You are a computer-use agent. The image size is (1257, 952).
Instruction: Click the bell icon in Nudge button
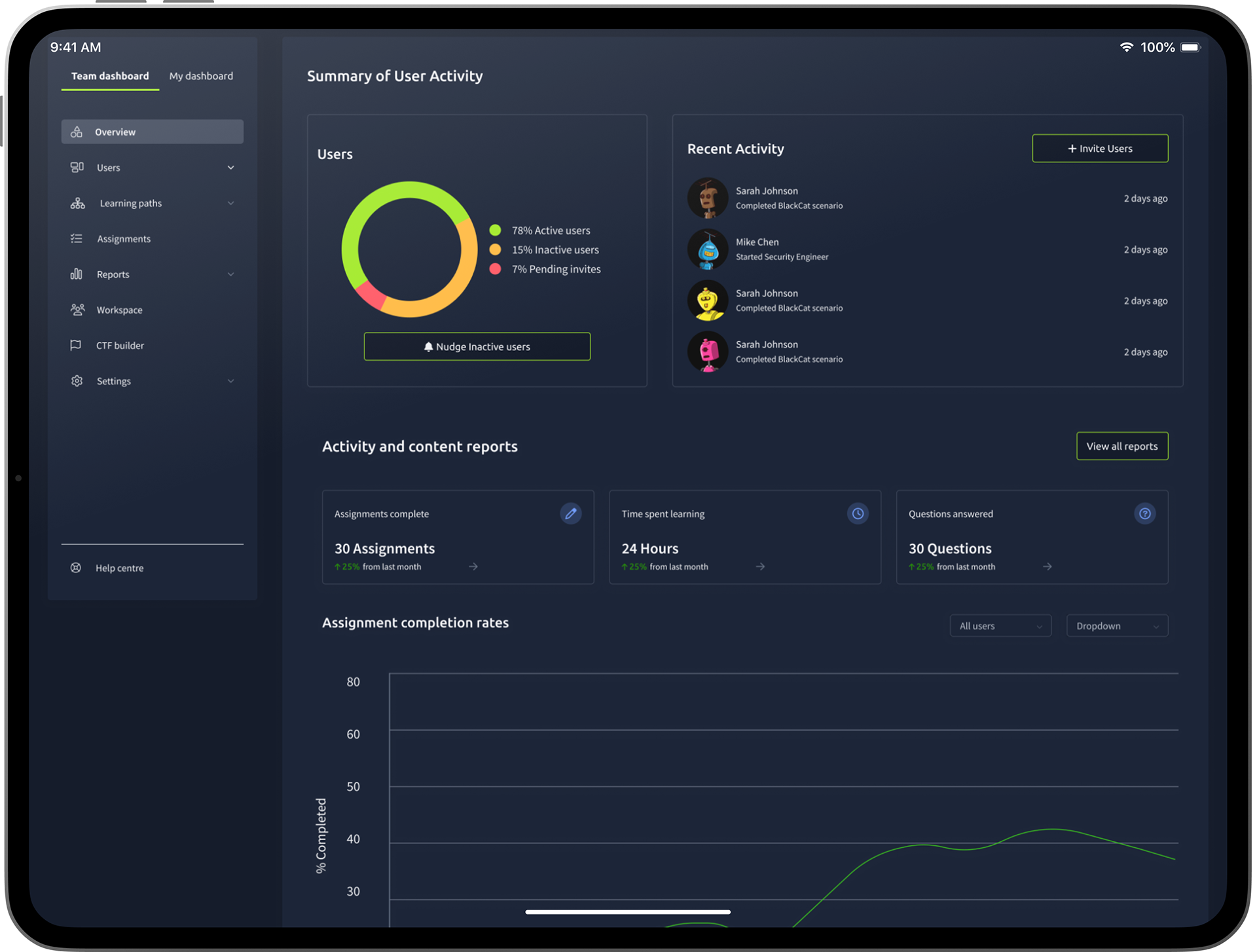(428, 346)
